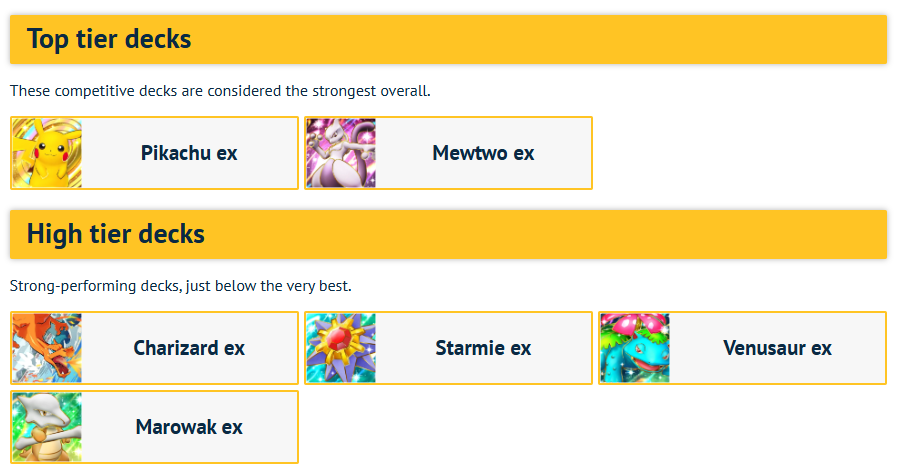897x474 pixels.
Task: Click the High tier decks heading
Action: (x=116, y=234)
